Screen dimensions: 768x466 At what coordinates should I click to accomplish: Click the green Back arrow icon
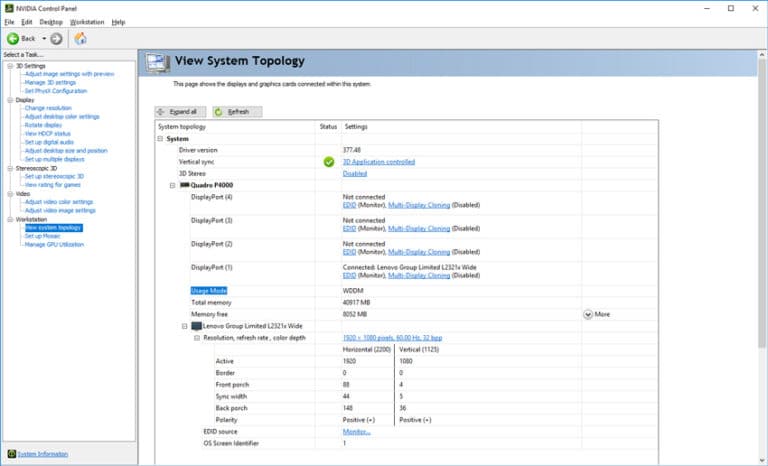coord(13,39)
